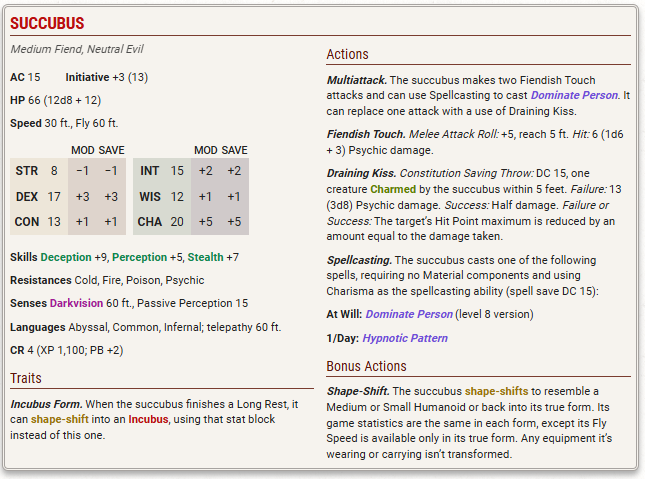Click the Actions section heading
The height and width of the screenshot is (479, 645).
point(347,54)
